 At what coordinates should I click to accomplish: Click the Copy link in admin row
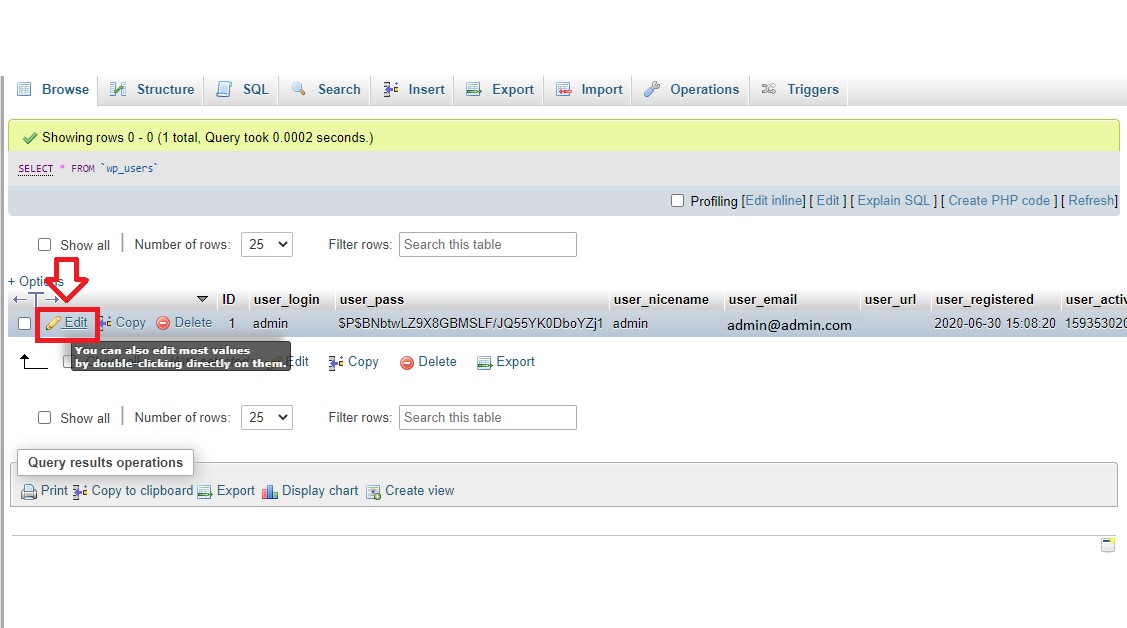coord(131,323)
